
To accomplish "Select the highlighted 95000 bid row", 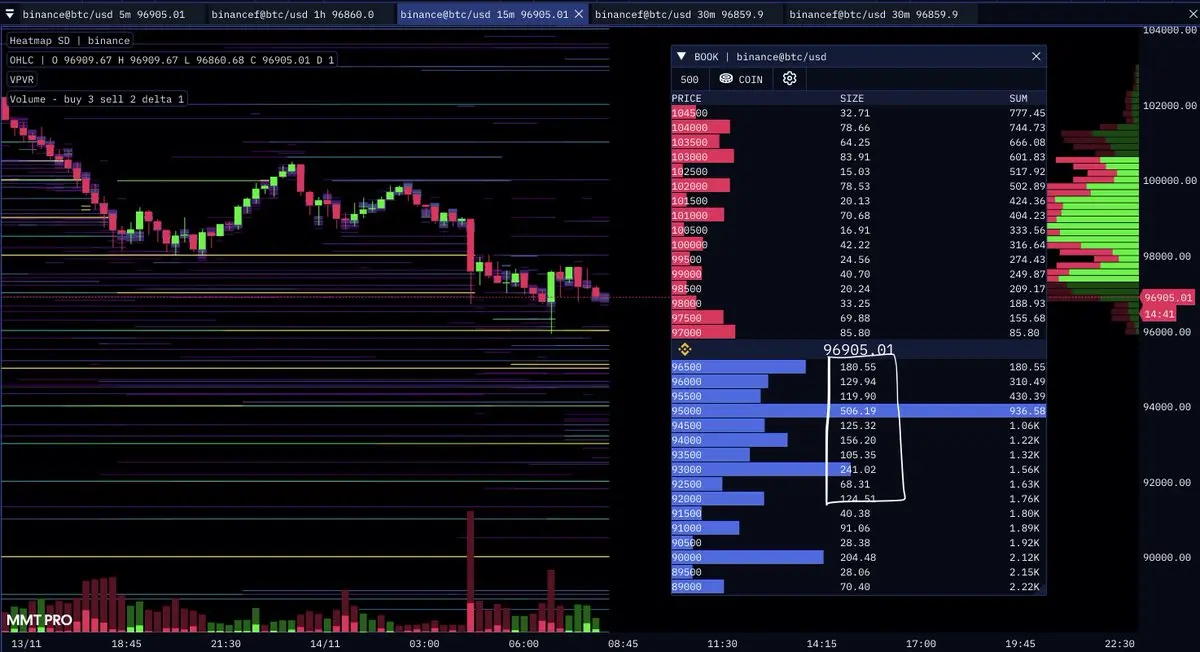I will (858, 411).
